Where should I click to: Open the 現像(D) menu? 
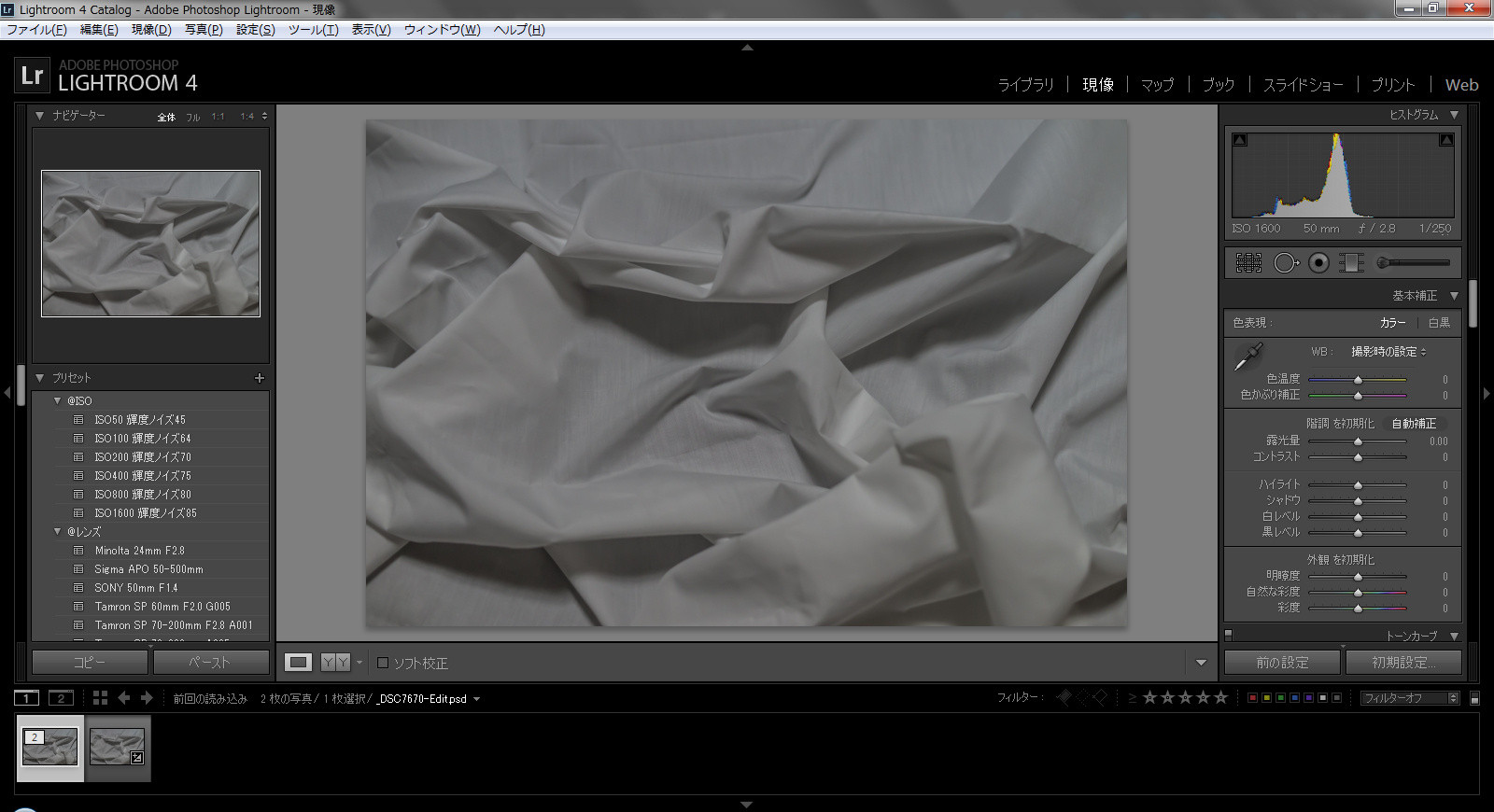tap(151, 30)
